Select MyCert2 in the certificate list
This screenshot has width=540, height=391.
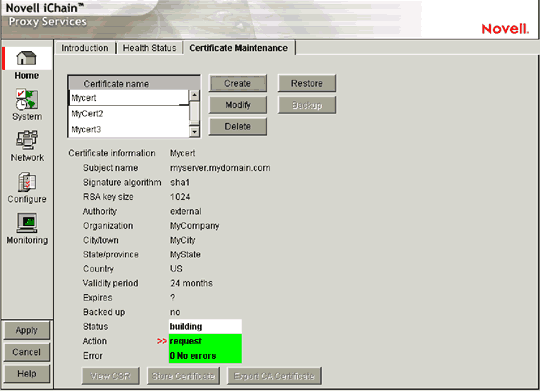coord(129,114)
